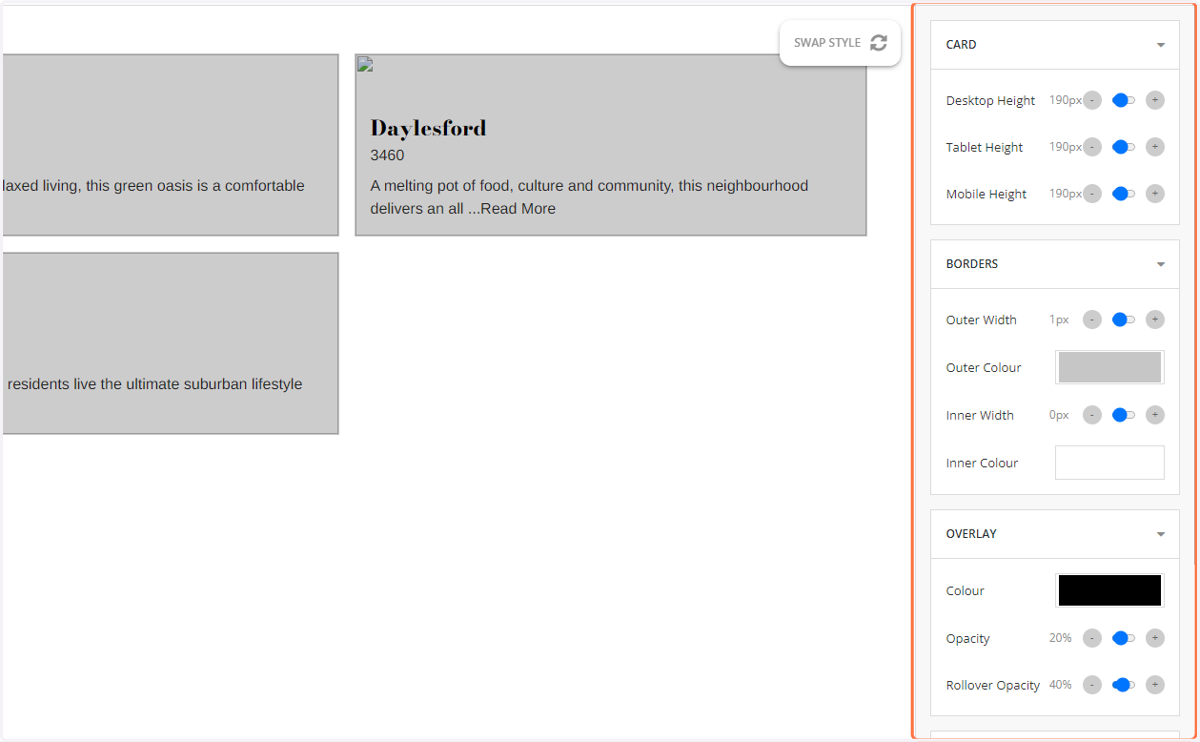Viewport: 1200px width, 742px height.
Task: Collapse the BORDERS section arrow
Action: click(x=1161, y=265)
